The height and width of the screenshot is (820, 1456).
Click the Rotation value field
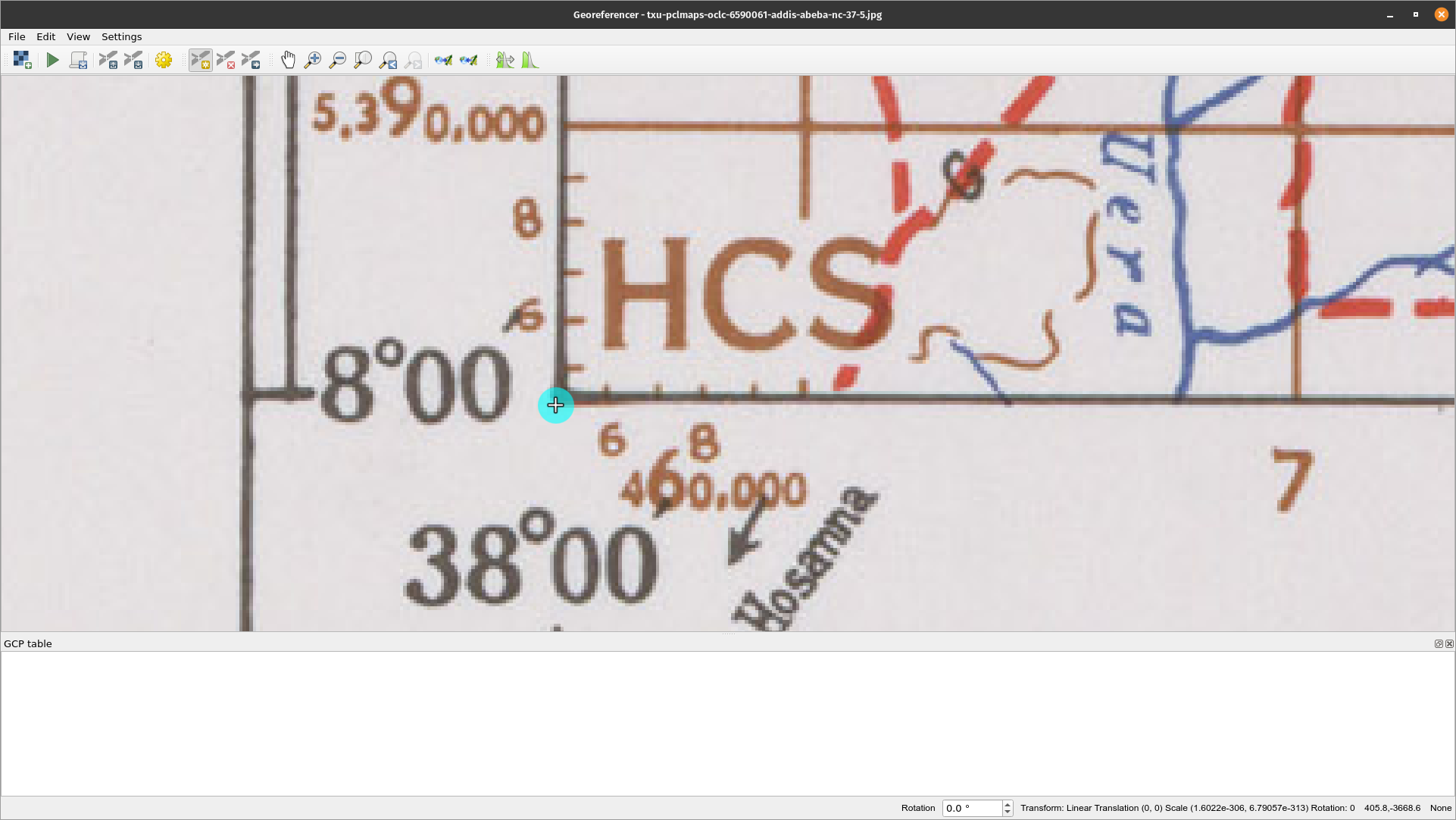tap(972, 808)
